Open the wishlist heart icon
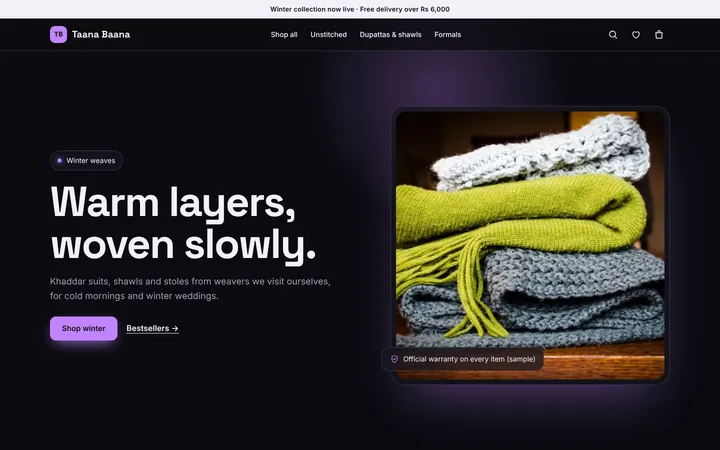This screenshot has height=450, width=720. pos(636,34)
